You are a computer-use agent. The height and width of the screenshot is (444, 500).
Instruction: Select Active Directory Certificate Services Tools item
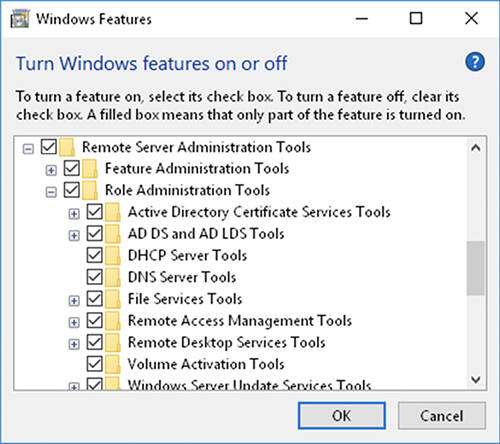pyautogui.click(x=259, y=212)
